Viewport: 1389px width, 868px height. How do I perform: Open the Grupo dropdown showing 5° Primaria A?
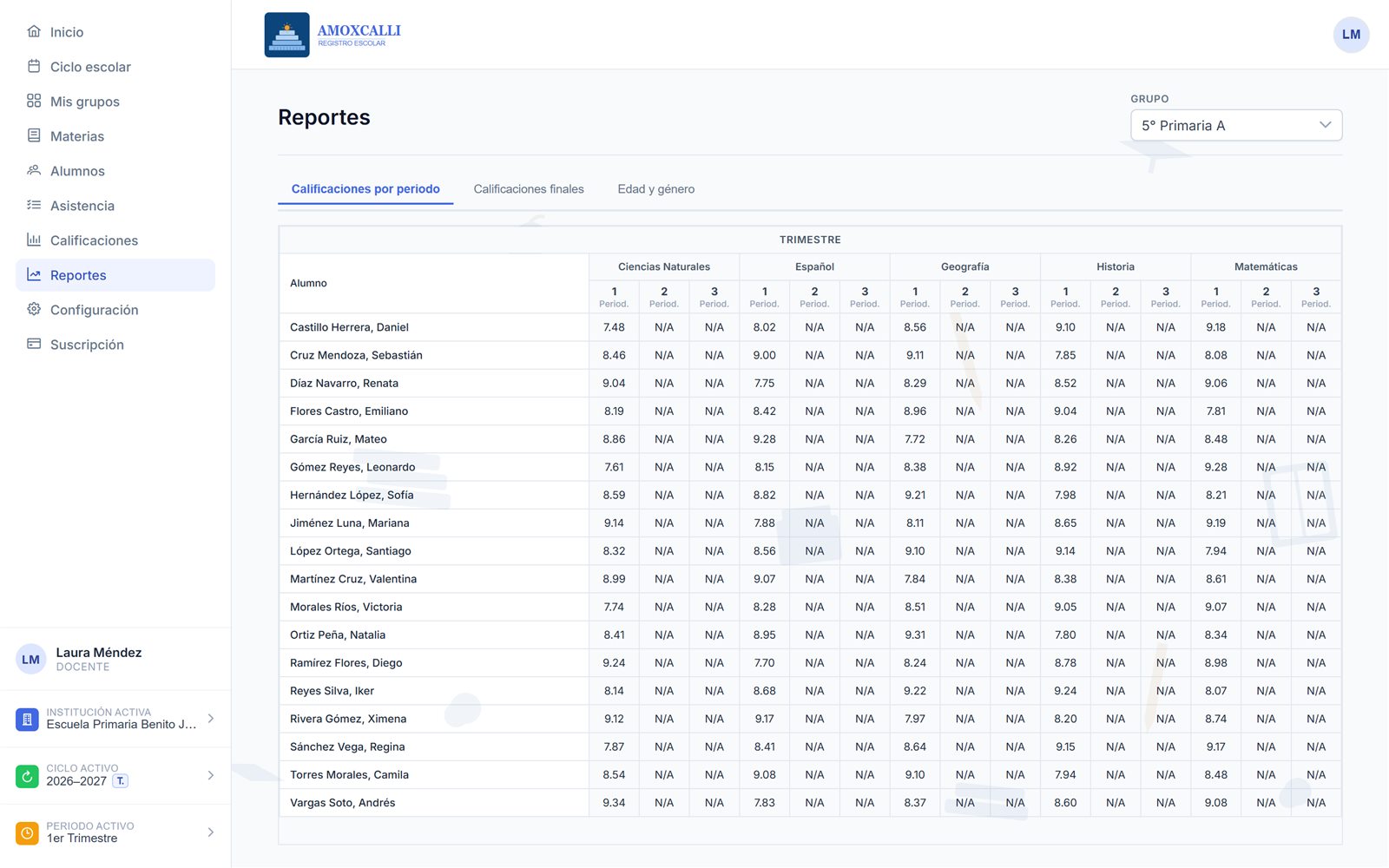pyautogui.click(x=1236, y=125)
